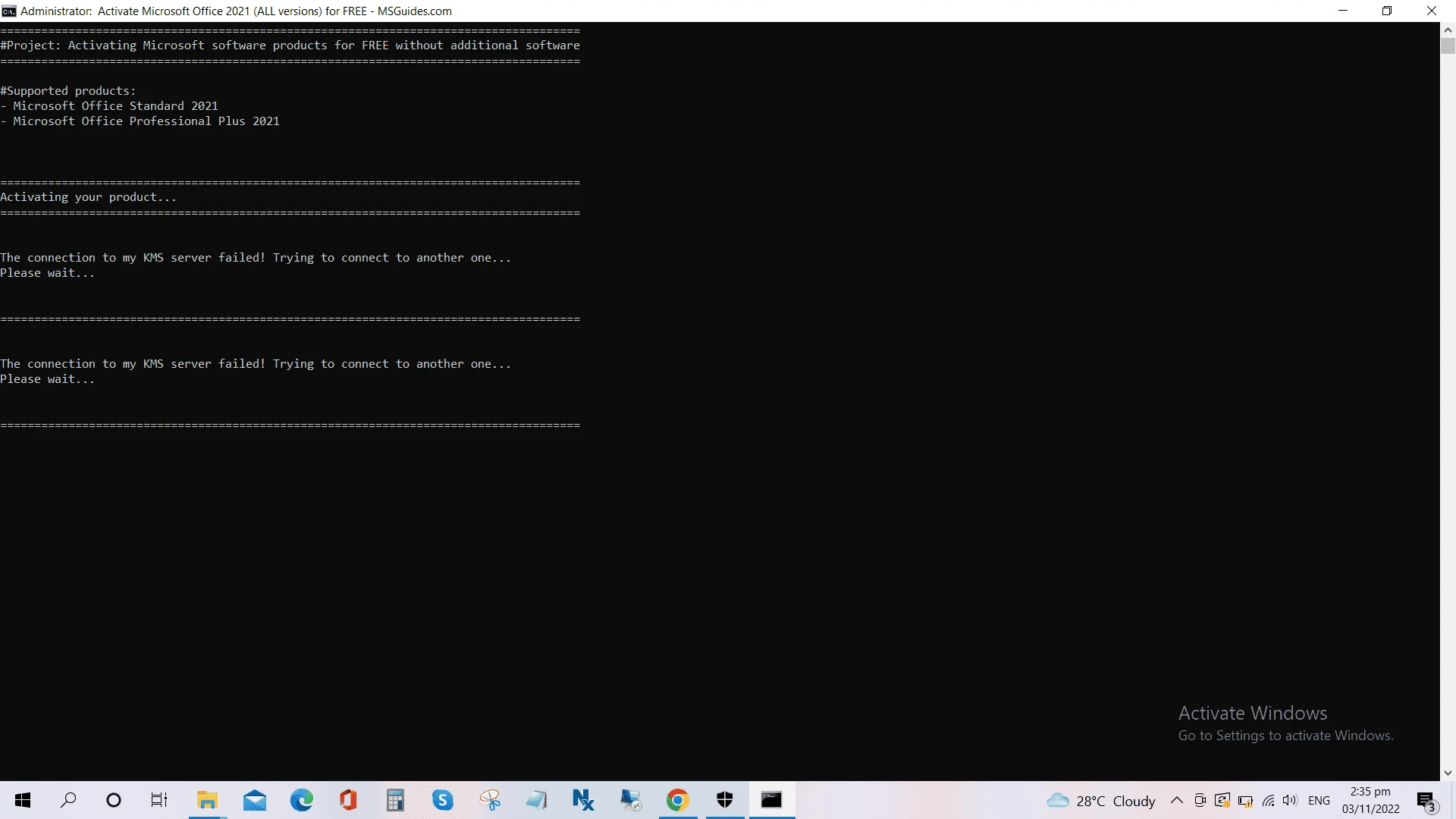Click 'Activating your product...' text line
This screenshot has height=819, width=1456.
pyautogui.click(x=88, y=197)
